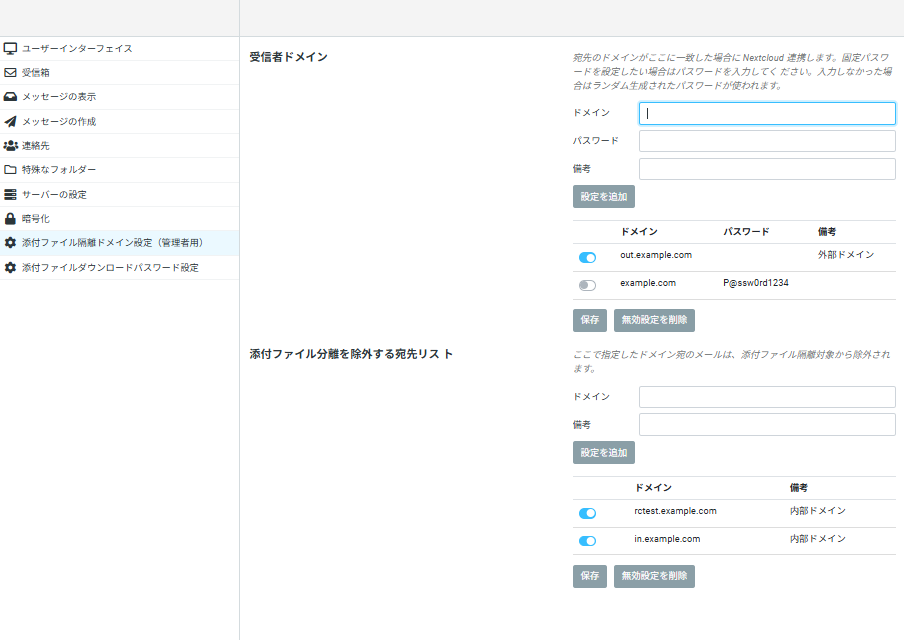Click the envelope icon beside 受信箱

click(11, 73)
